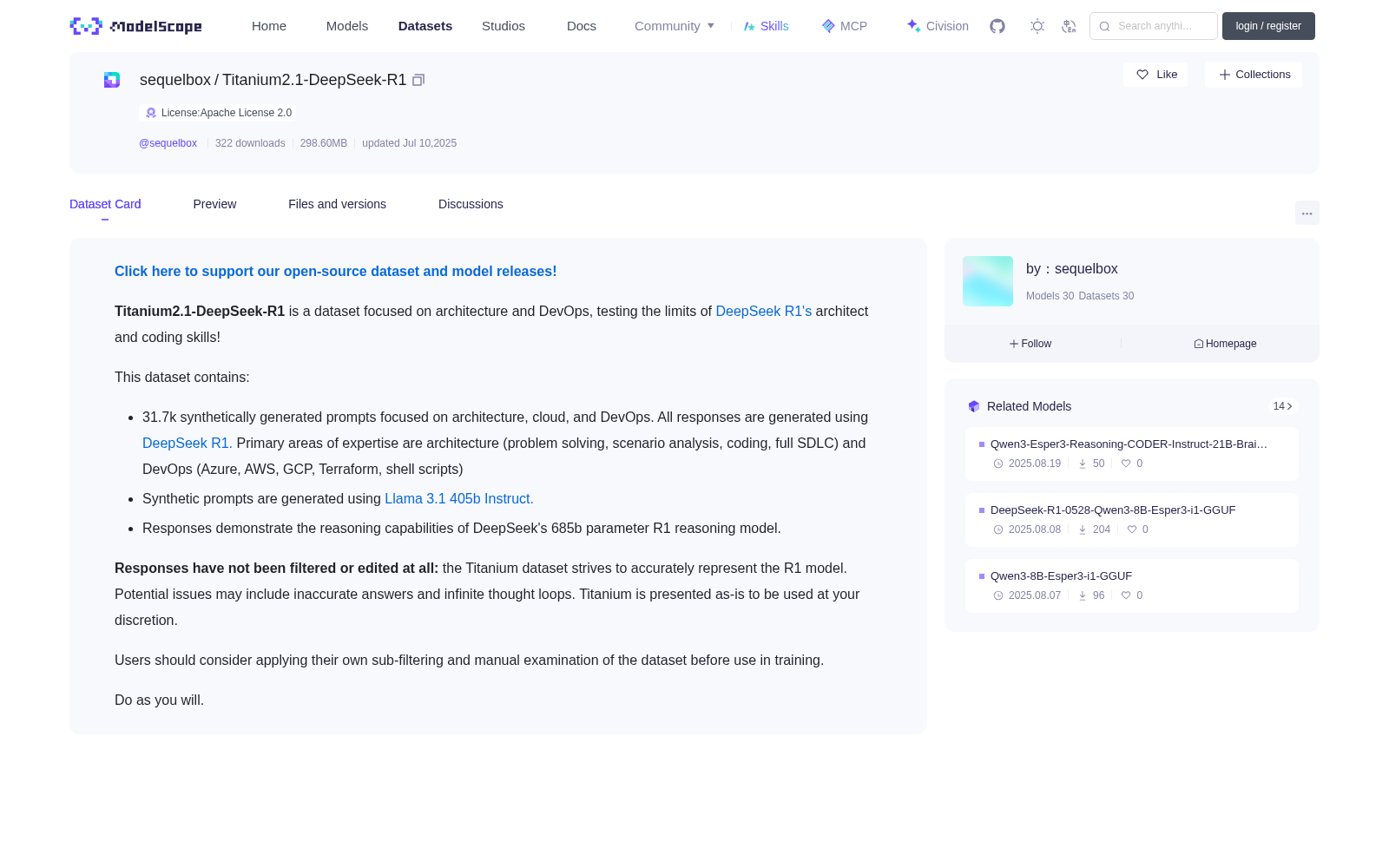The height and width of the screenshot is (868, 1389).
Task: Add dataset to Collections
Action: pos(1254,75)
